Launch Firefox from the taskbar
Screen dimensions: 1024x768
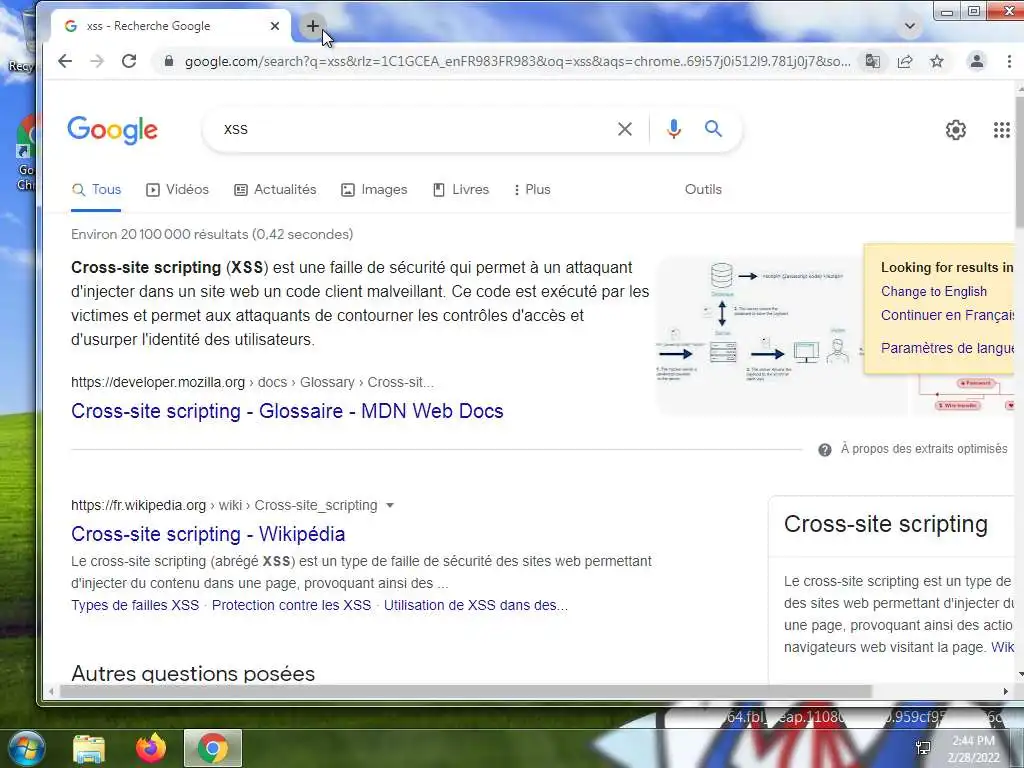click(x=150, y=748)
